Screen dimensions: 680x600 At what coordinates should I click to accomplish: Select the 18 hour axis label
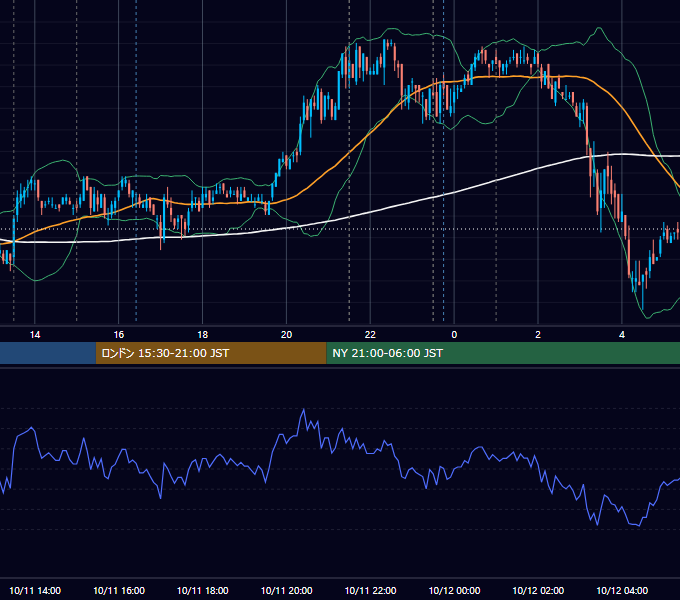(x=203, y=335)
